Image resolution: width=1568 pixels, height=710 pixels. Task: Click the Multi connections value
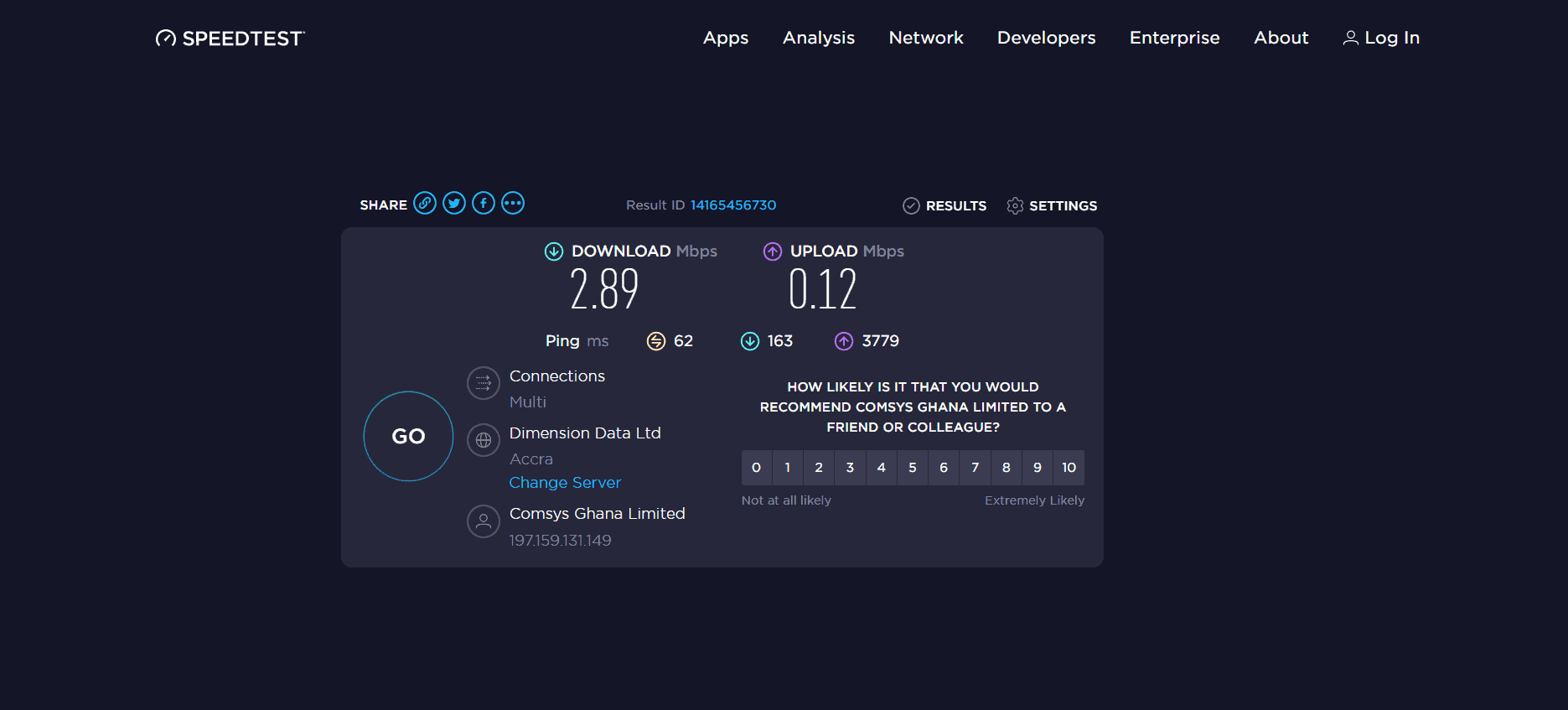tap(528, 402)
